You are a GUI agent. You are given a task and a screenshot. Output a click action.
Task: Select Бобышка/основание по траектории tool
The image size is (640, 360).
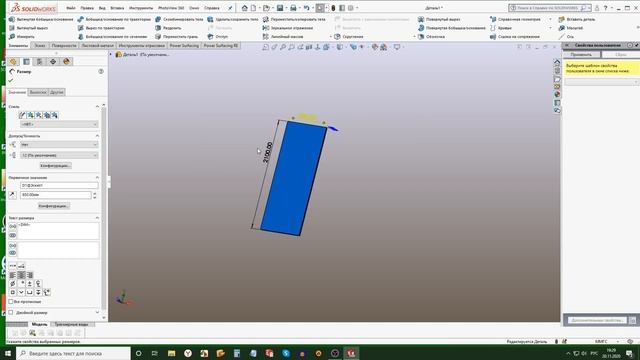[114, 19]
